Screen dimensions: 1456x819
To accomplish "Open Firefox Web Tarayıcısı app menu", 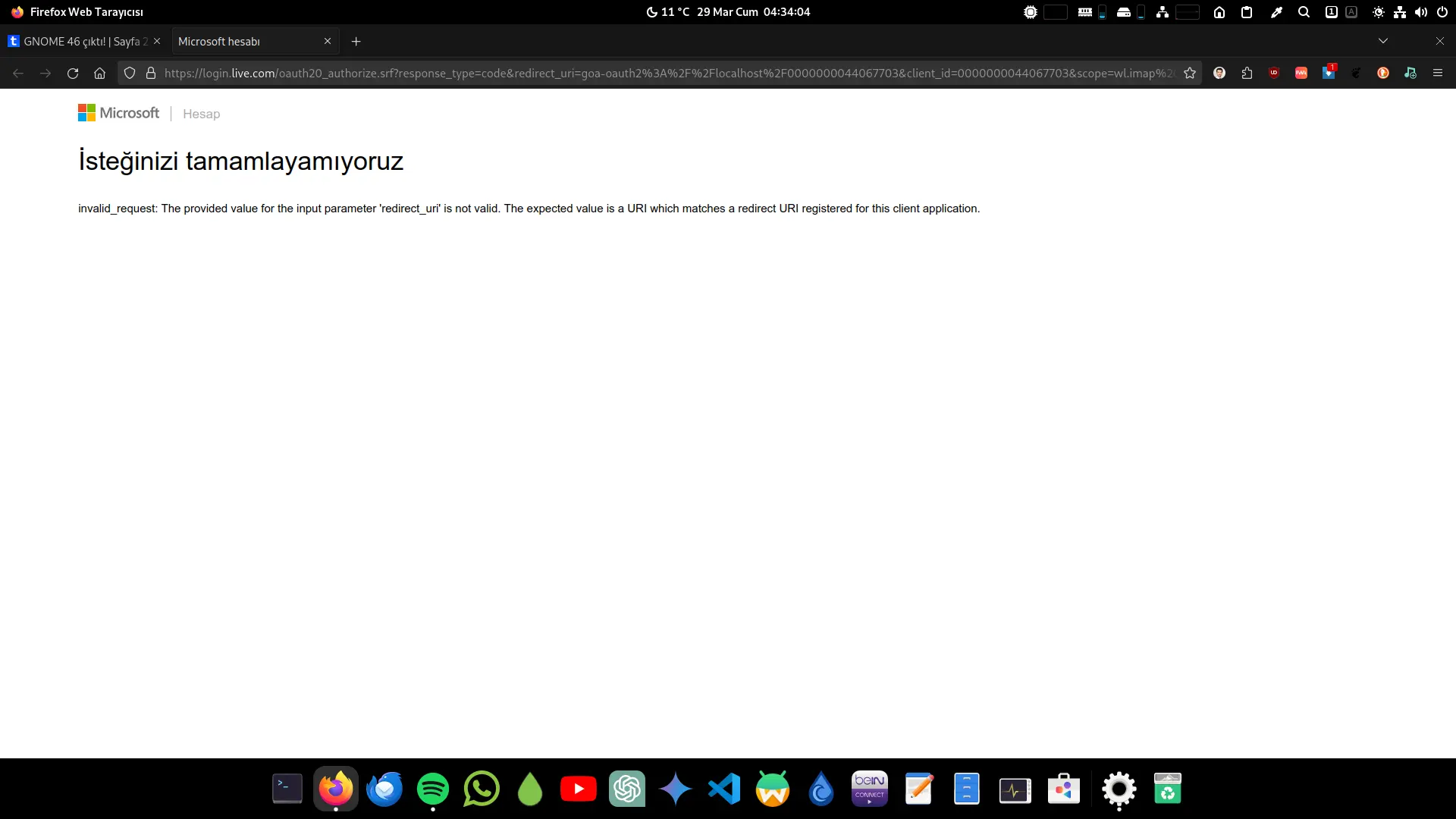I will pos(77,12).
